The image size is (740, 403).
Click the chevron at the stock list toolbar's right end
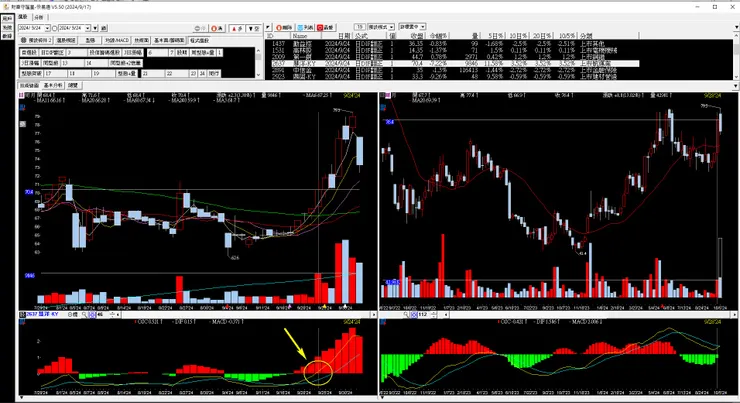[736, 27]
